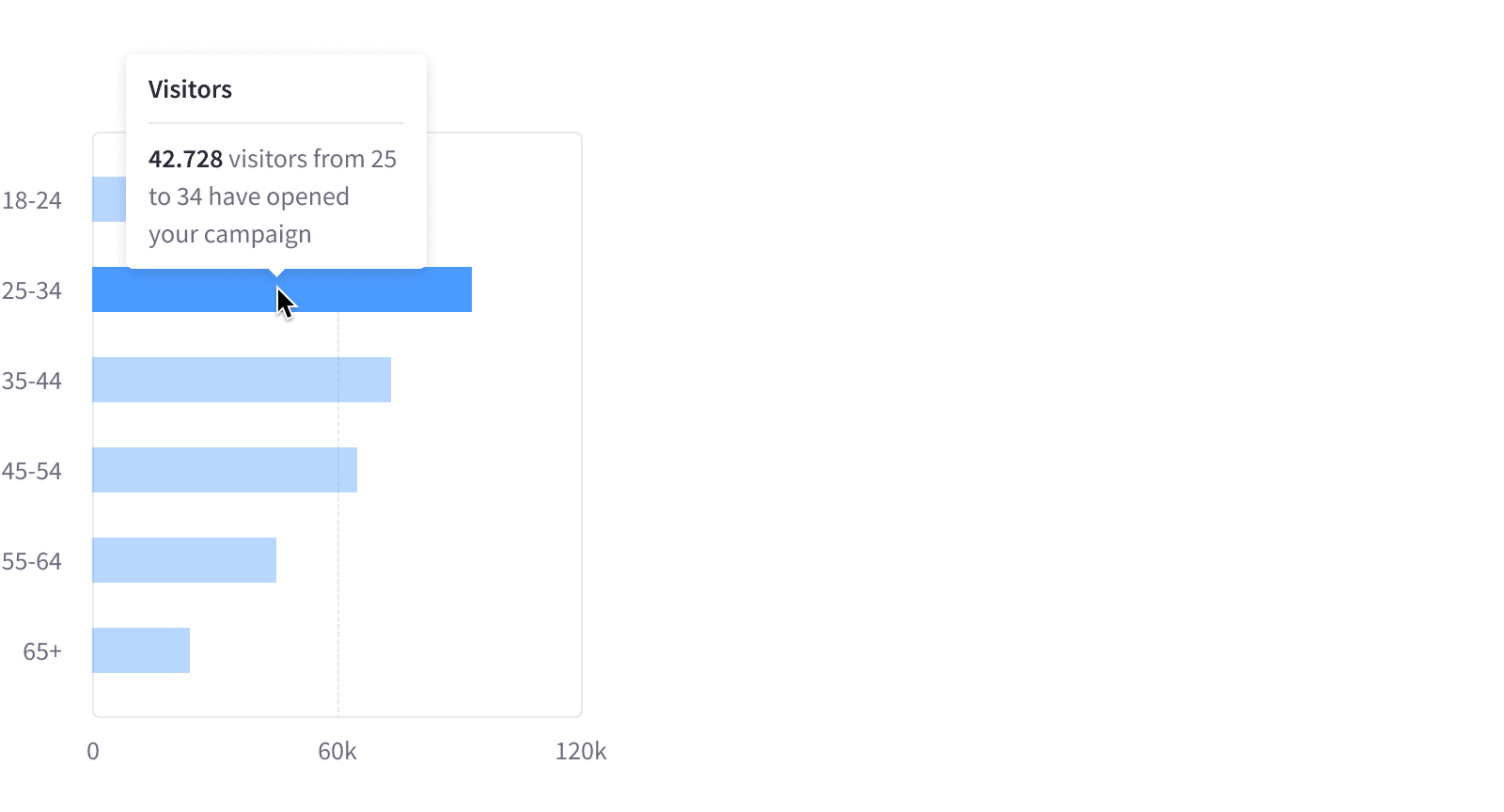Click the 45-54 axis label
This screenshot has width=1504, height=812.
coord(32,471)
